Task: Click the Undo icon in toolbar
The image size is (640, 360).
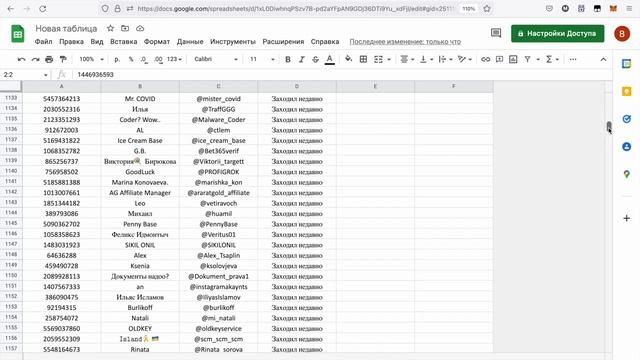Action: 21,60
